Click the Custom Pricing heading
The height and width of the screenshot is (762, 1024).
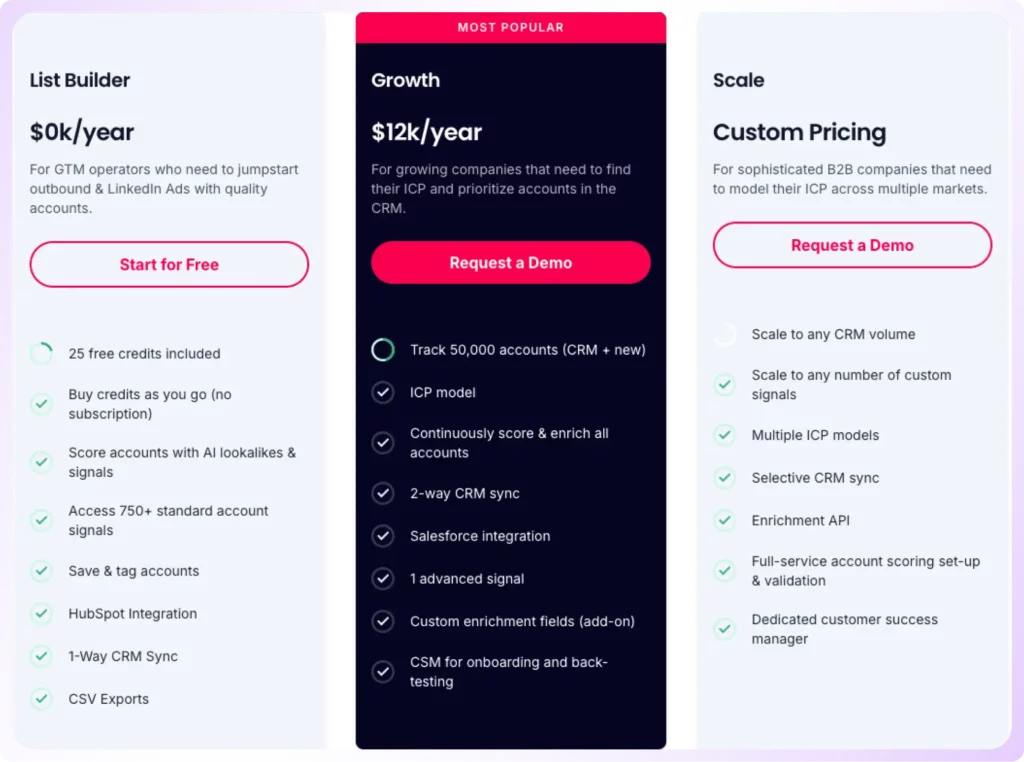799,132
